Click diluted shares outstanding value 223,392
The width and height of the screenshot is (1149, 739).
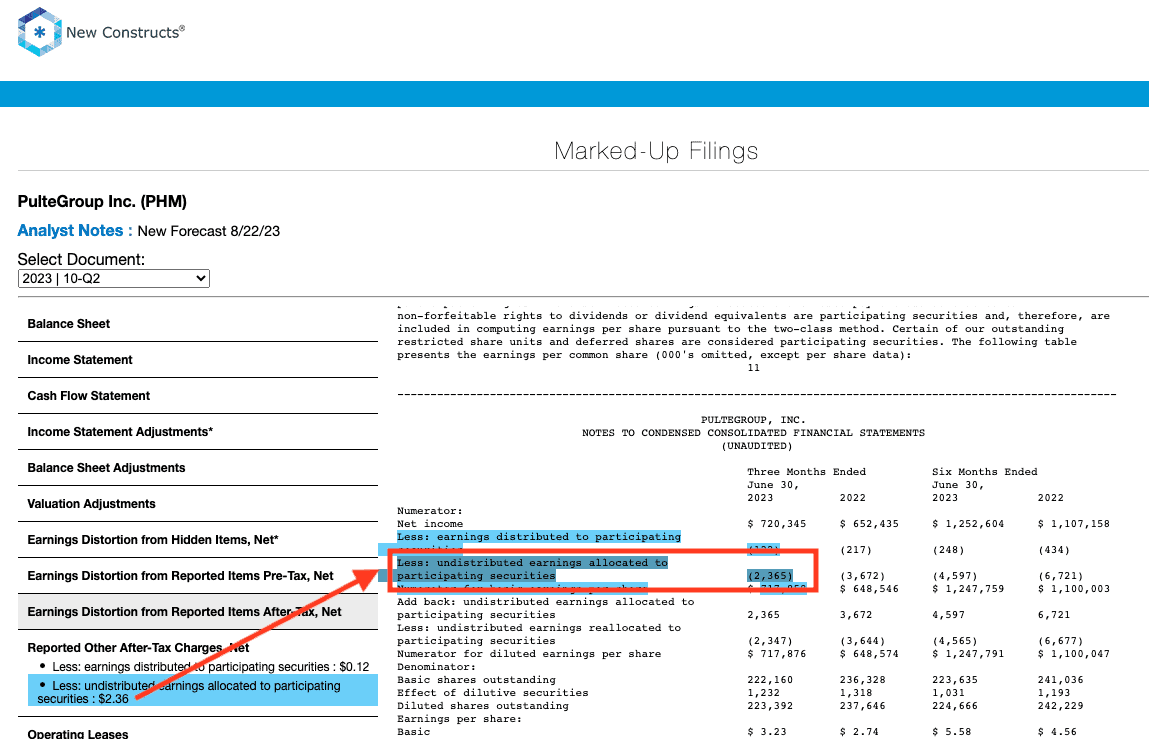pos(770,706)
